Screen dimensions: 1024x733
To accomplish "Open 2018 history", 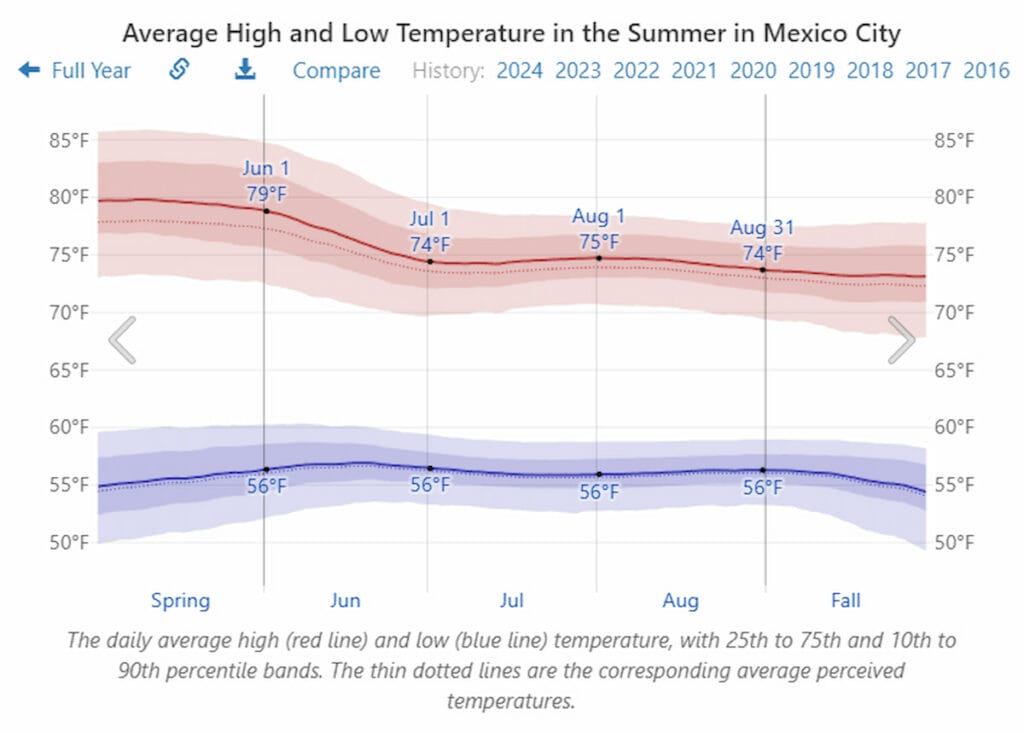I will click(x=870, y=71).
